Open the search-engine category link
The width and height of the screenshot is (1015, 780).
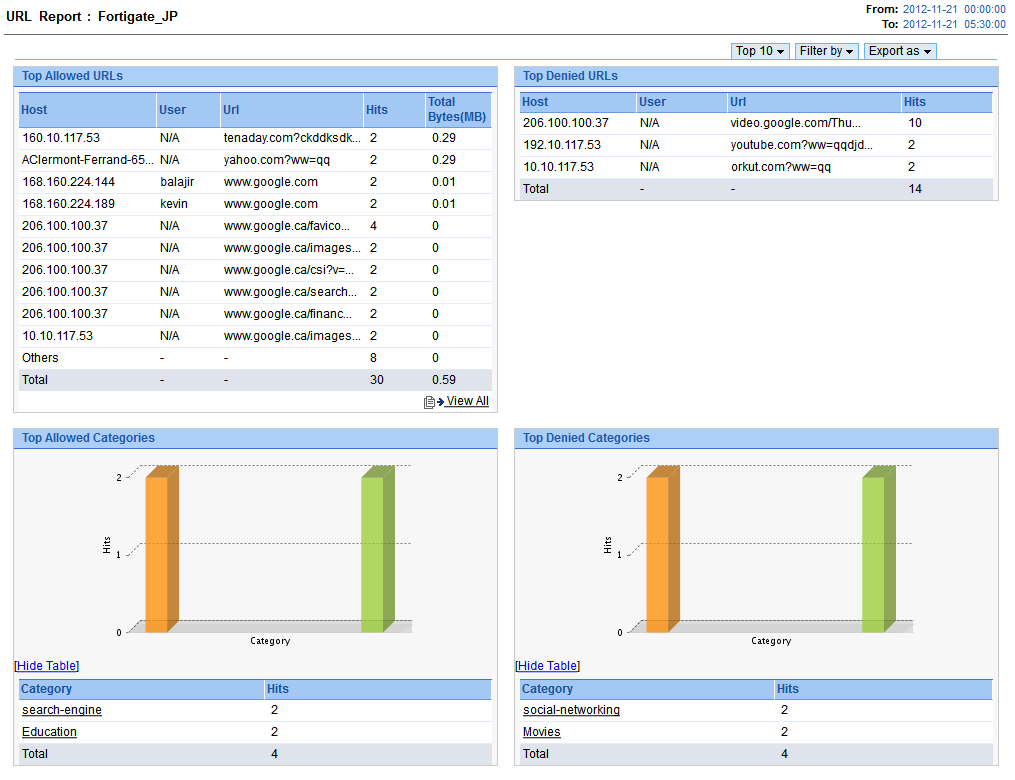tap(62, 710)
